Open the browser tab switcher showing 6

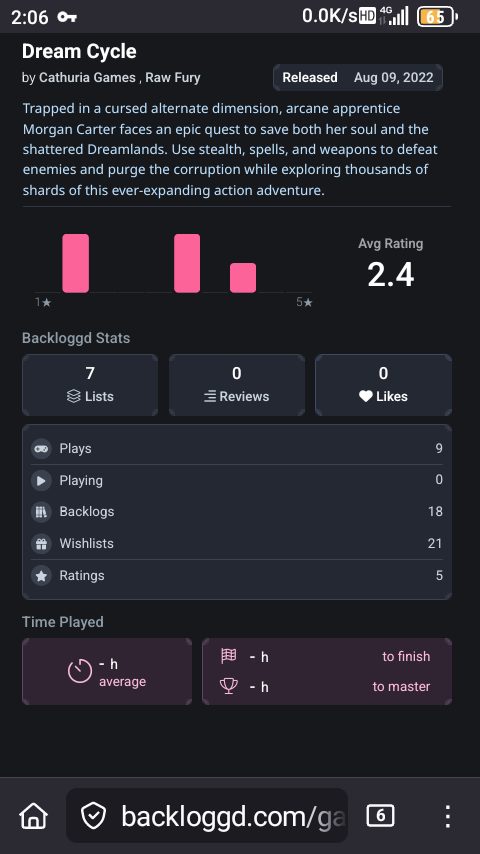(380, 815)
